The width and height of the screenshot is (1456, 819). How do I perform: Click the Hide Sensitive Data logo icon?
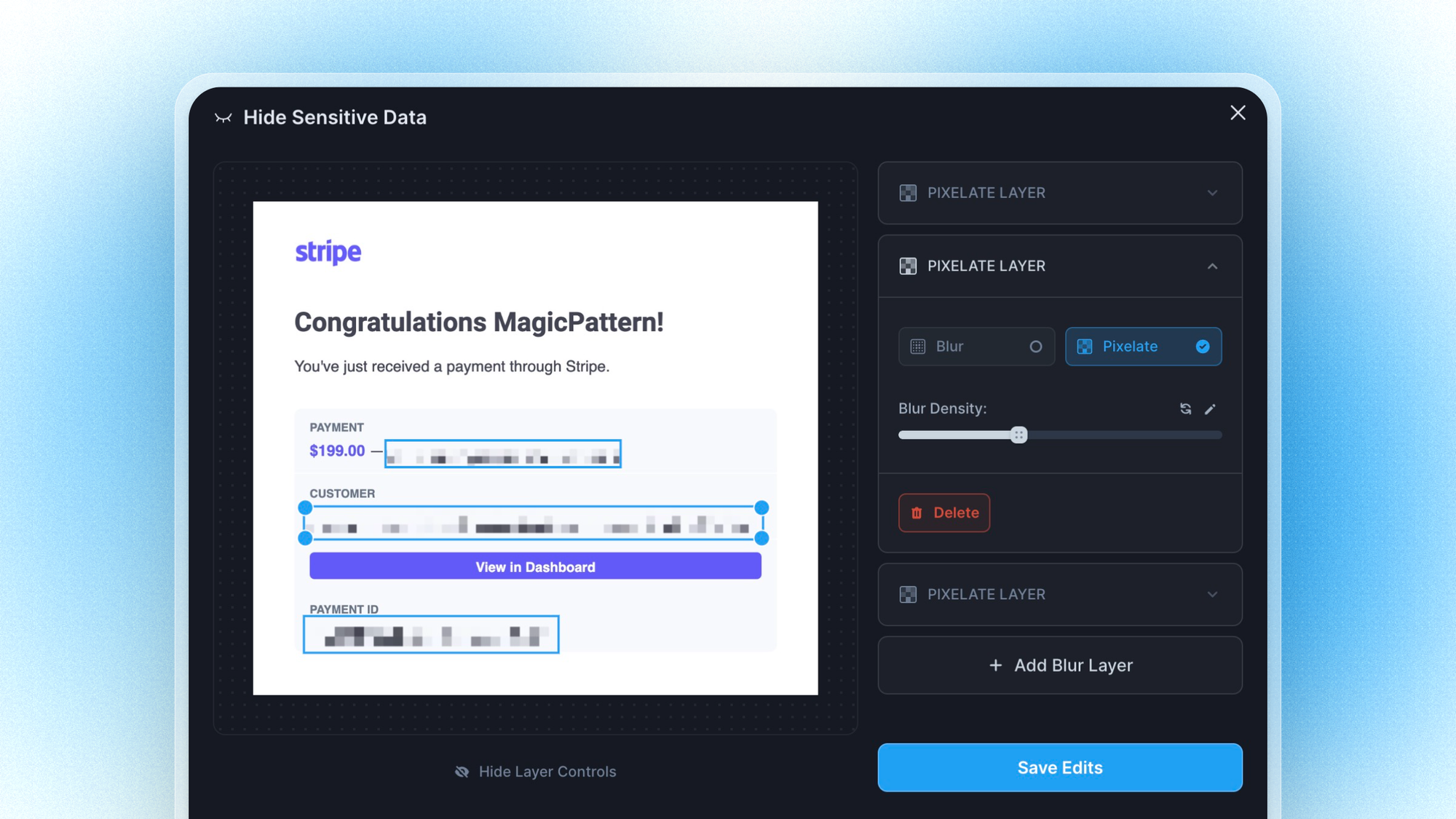point(223,117)
